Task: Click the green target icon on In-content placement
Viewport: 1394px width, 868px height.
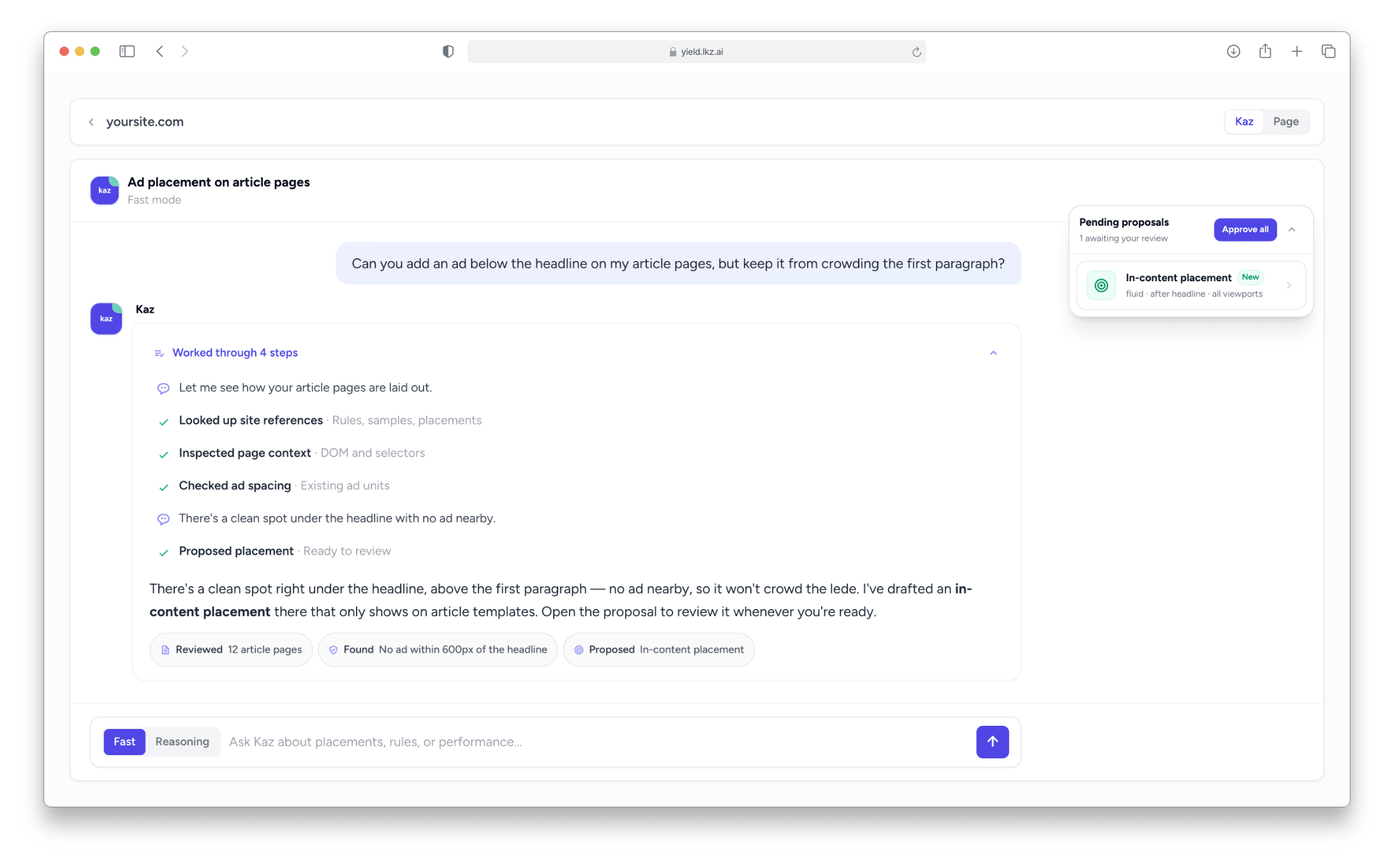Action: point(1101,286)
